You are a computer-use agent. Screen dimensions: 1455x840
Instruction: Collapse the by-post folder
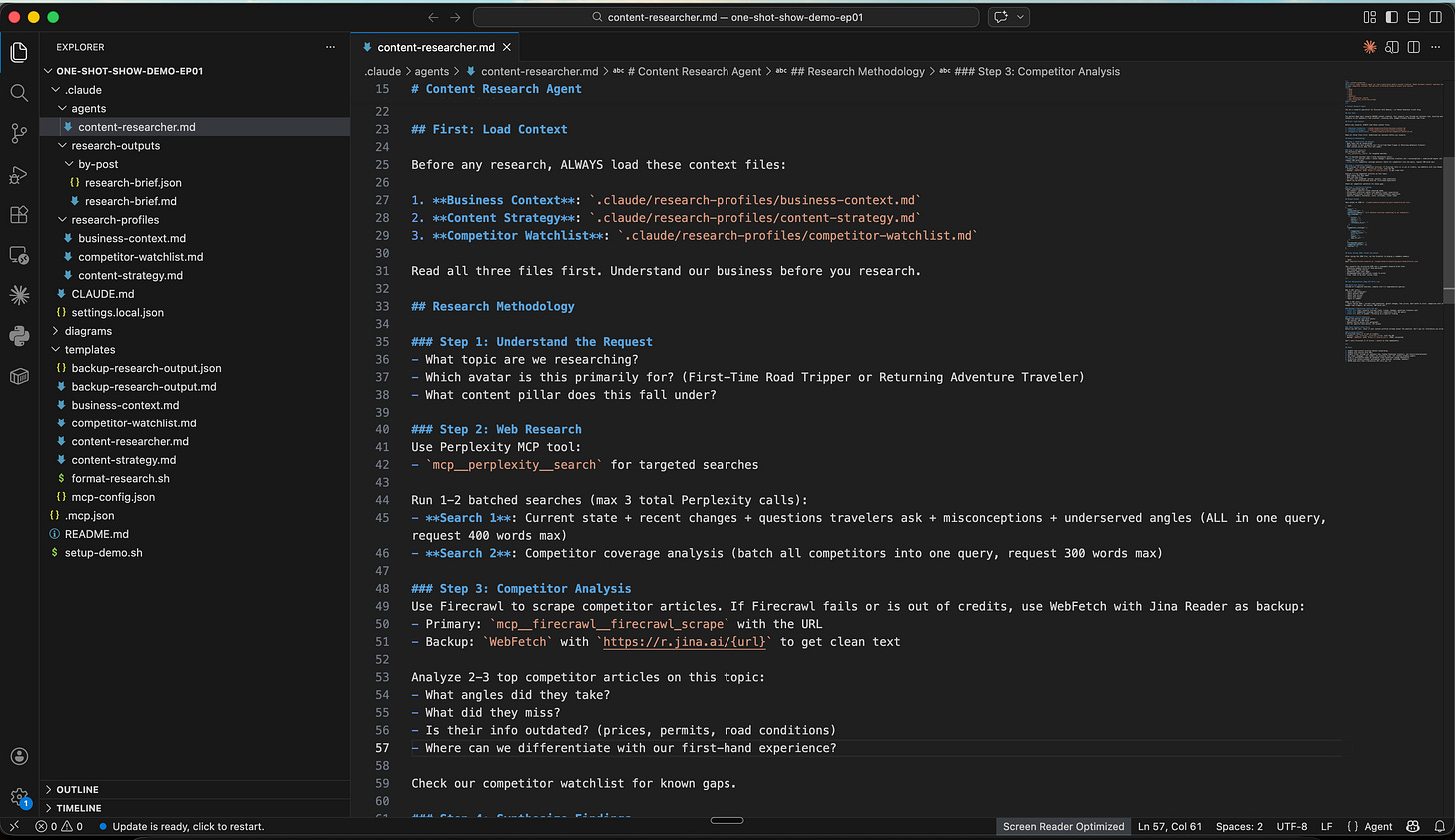click(70, 164)
